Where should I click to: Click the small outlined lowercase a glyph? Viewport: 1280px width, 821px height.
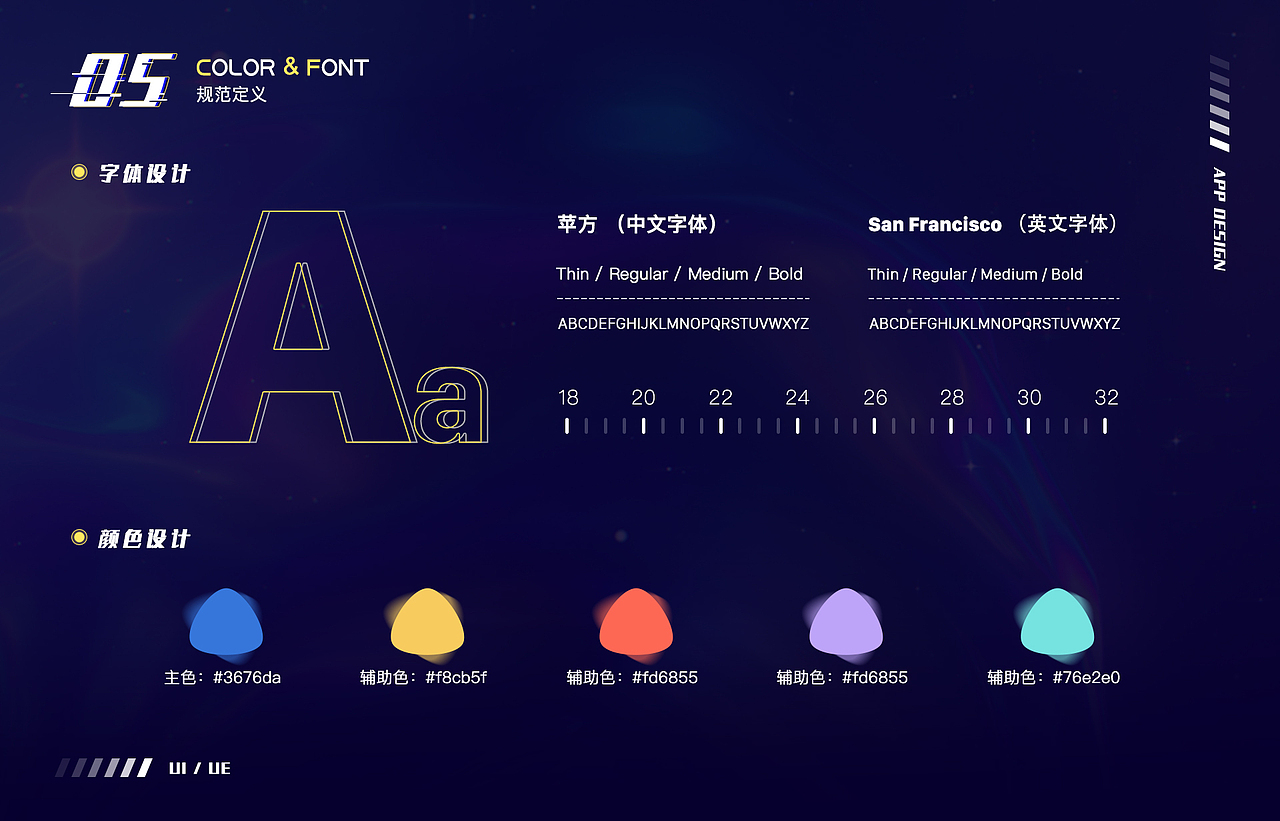tap(452, 405)
